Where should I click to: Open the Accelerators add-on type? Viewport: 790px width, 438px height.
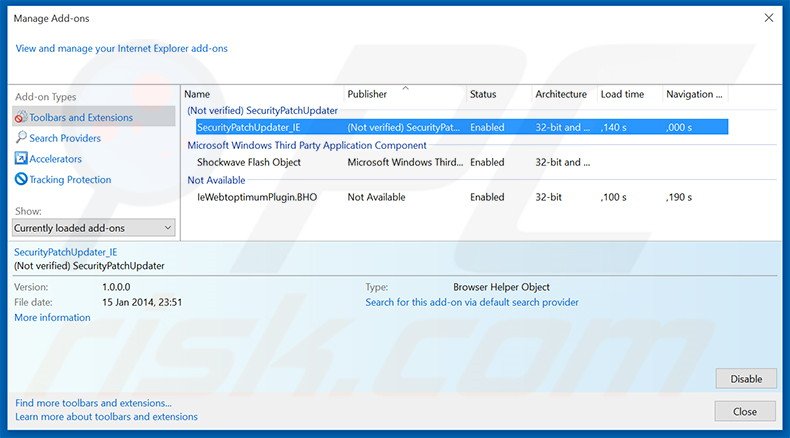pyautogui.click(x=55, y=159)
